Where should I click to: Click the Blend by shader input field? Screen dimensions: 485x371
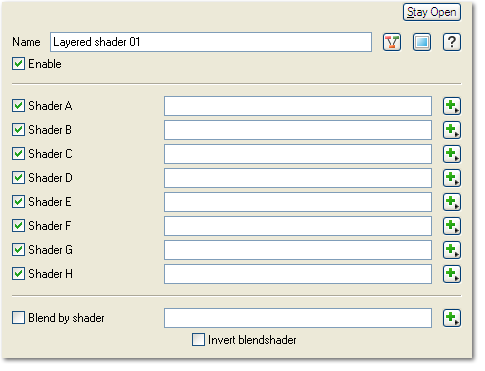point(298,318)
